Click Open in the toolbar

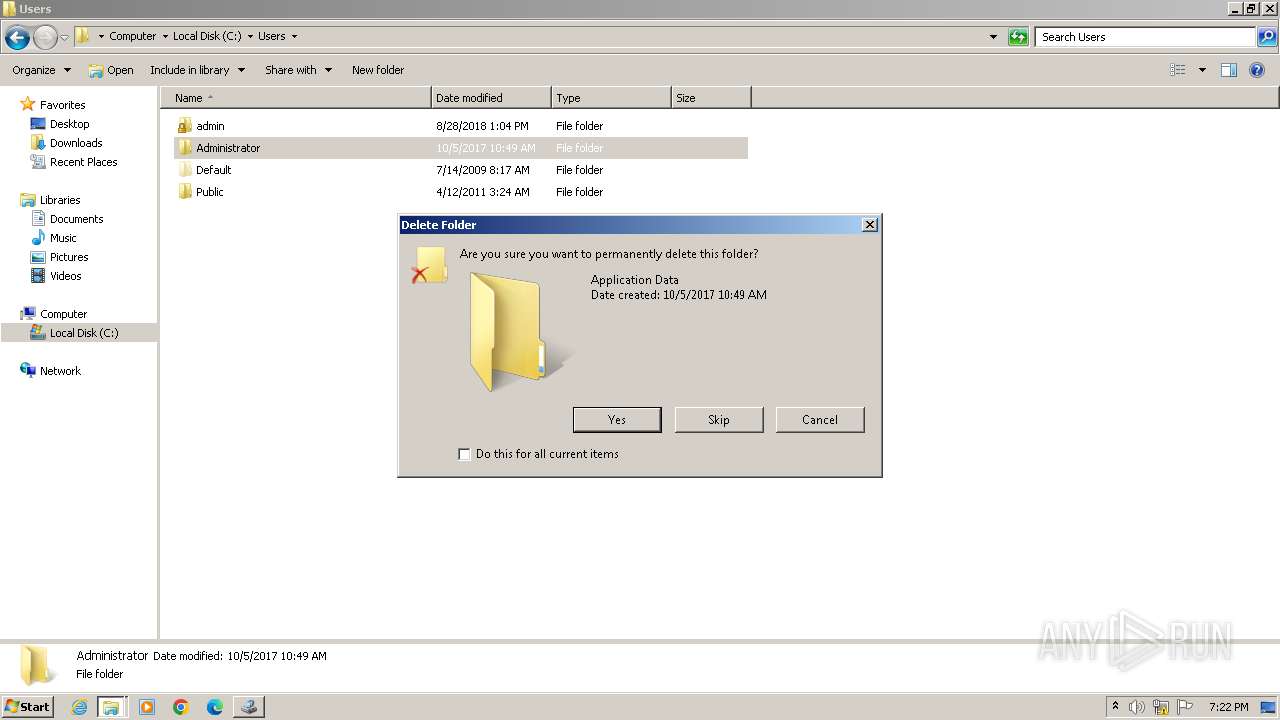[x=111, y=70]
